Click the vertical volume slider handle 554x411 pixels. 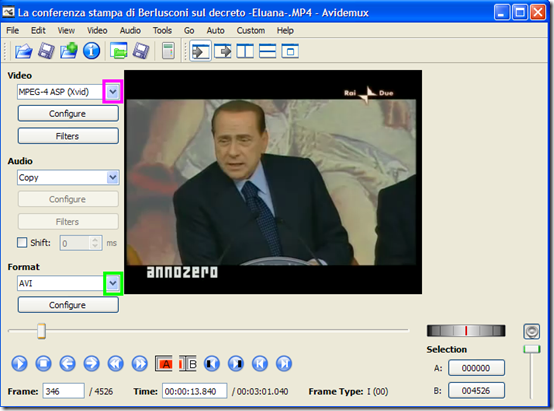coord(532,349)
